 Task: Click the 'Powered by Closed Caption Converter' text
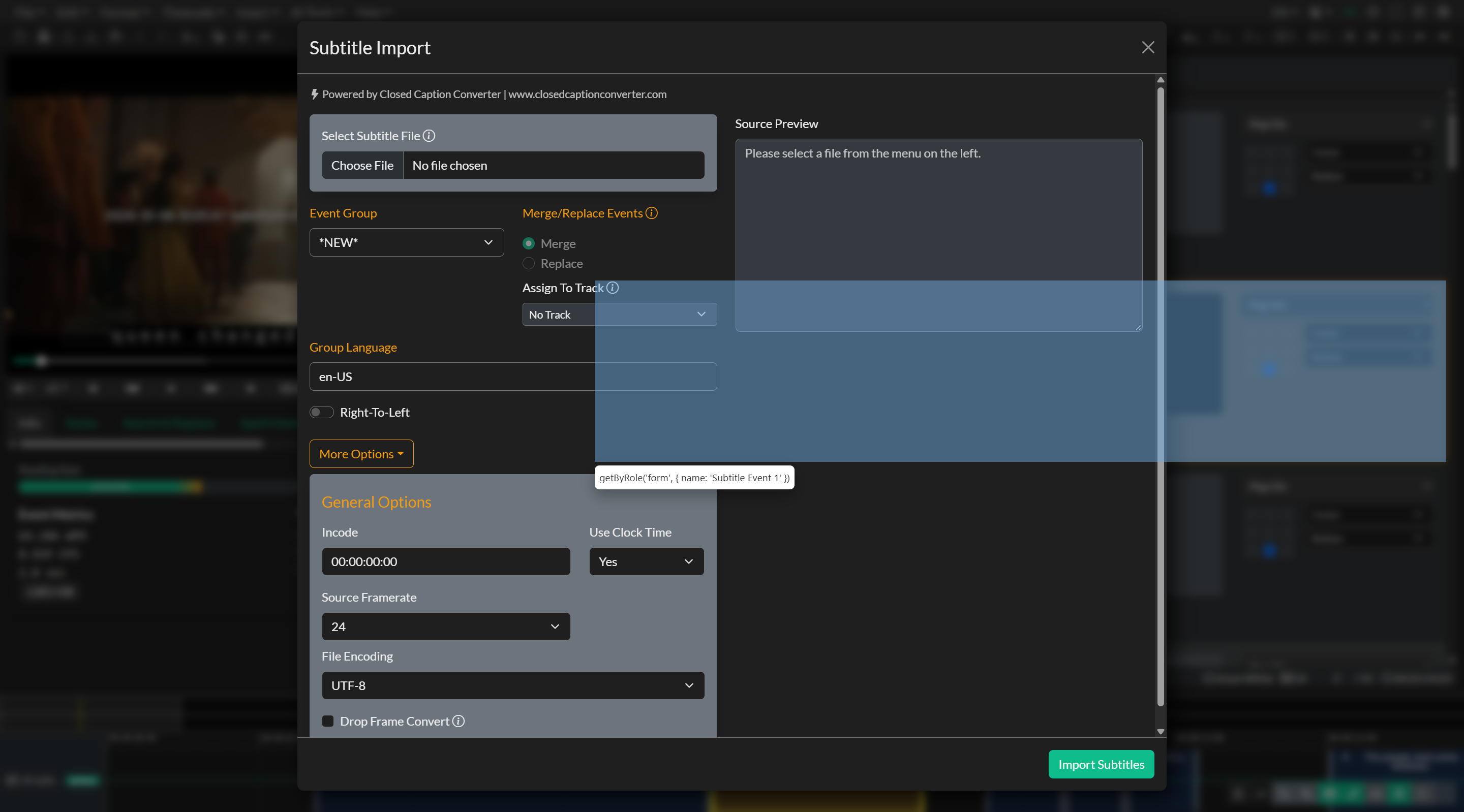coord(411,95)
